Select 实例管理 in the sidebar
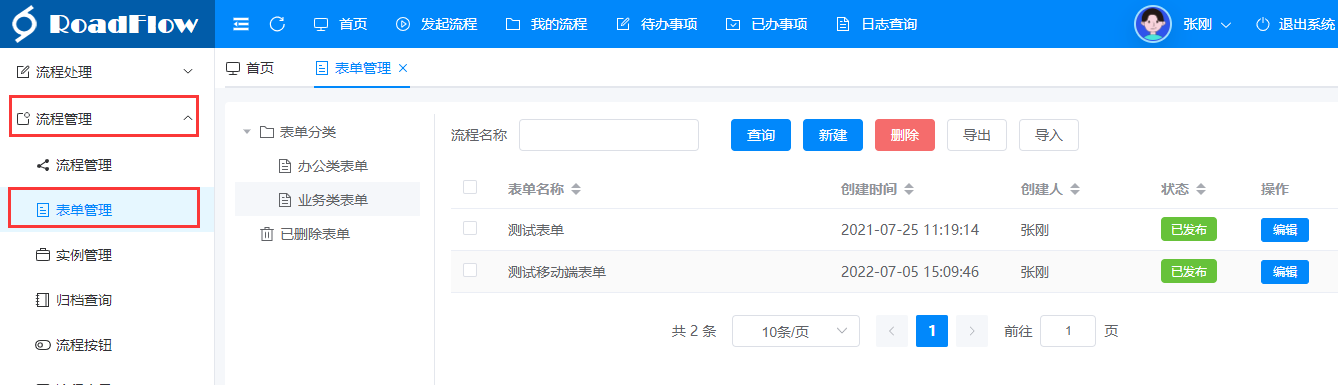Image resolution: width=1338 pixels, height=385 pixels. tap(107, 255)
